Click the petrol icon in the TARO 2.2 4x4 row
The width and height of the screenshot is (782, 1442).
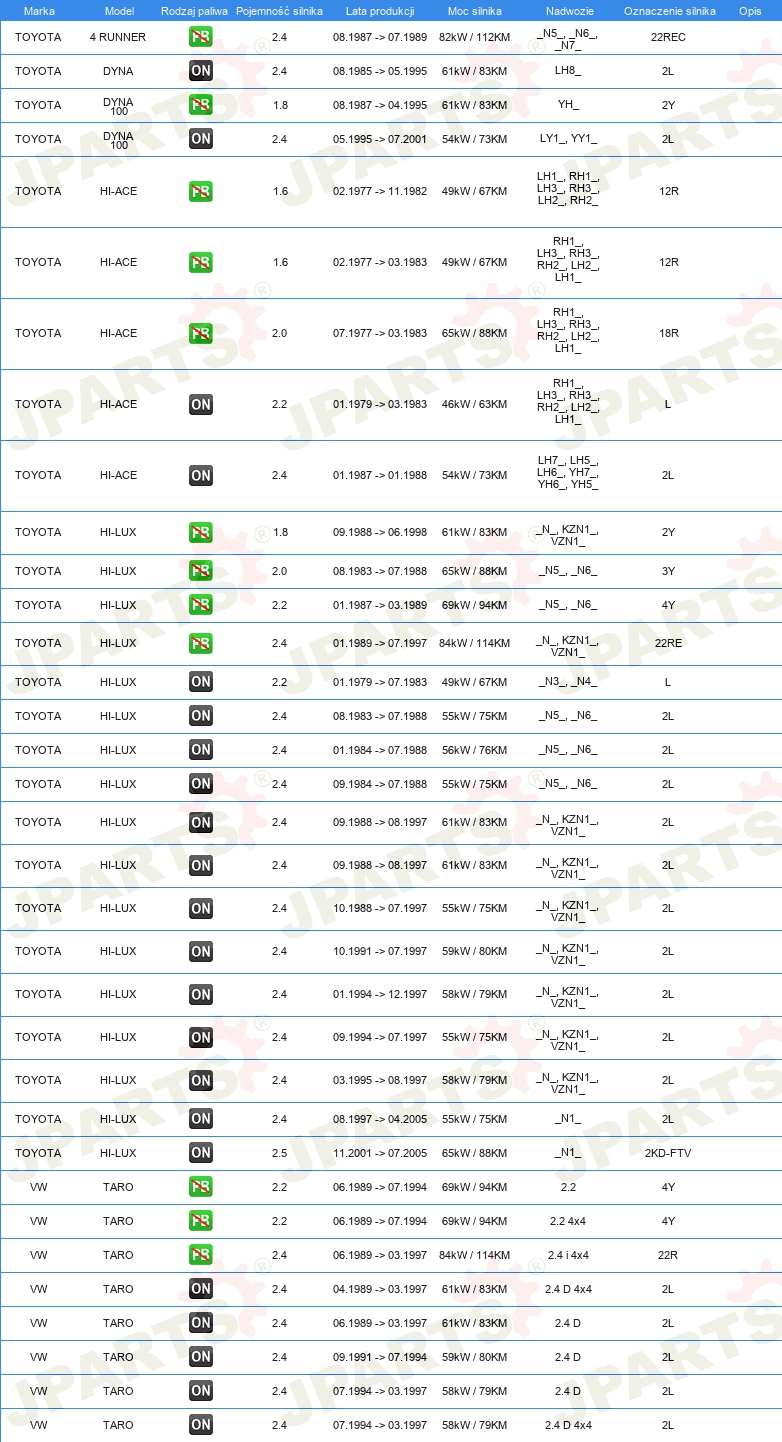201,1221
